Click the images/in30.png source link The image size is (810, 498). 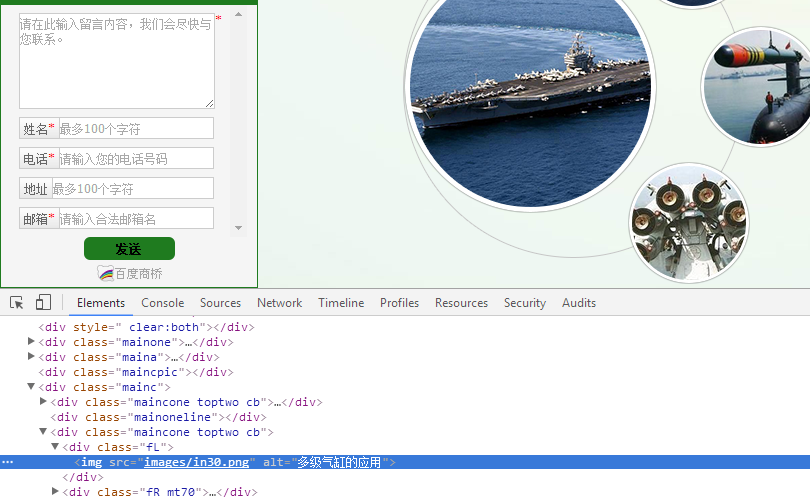(196, 462)
